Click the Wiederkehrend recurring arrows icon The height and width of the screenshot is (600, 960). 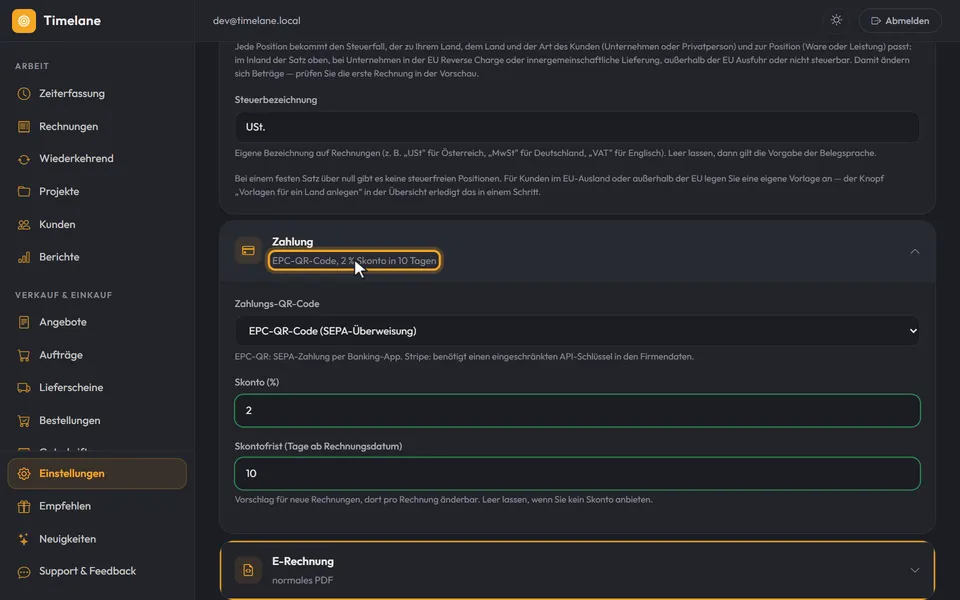[24, 159]
